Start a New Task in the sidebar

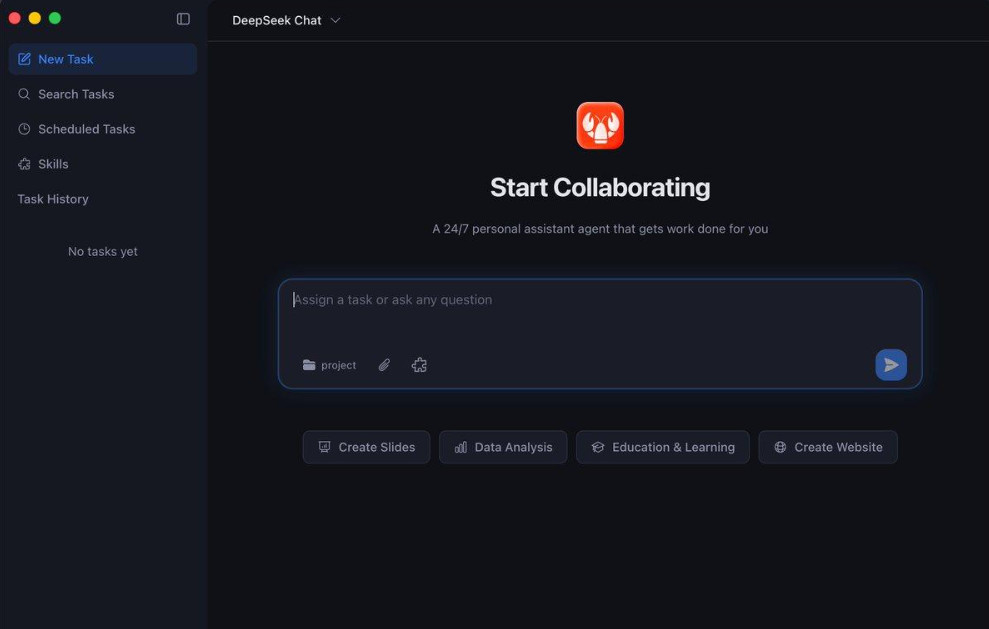103,59
